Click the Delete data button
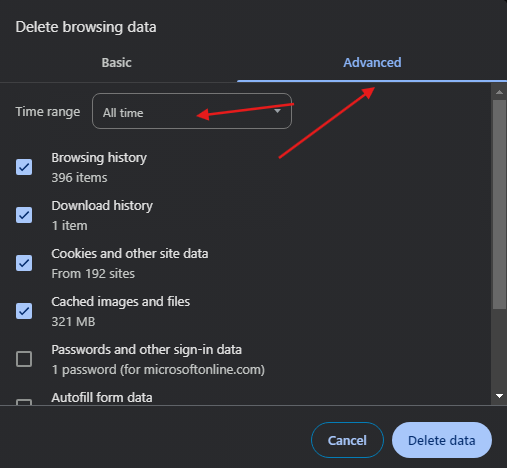The image size is (507, 468). click(442, 440)
